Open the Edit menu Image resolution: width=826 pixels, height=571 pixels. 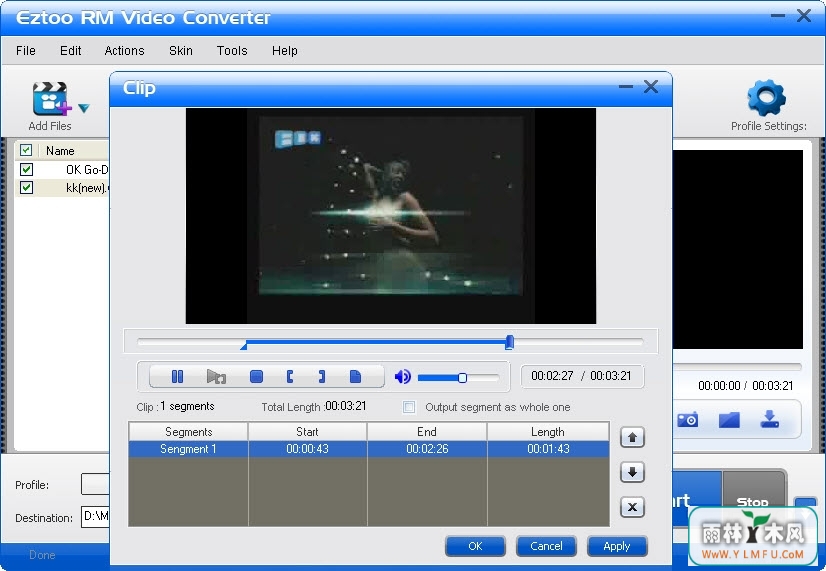click(x=71, y=51)
